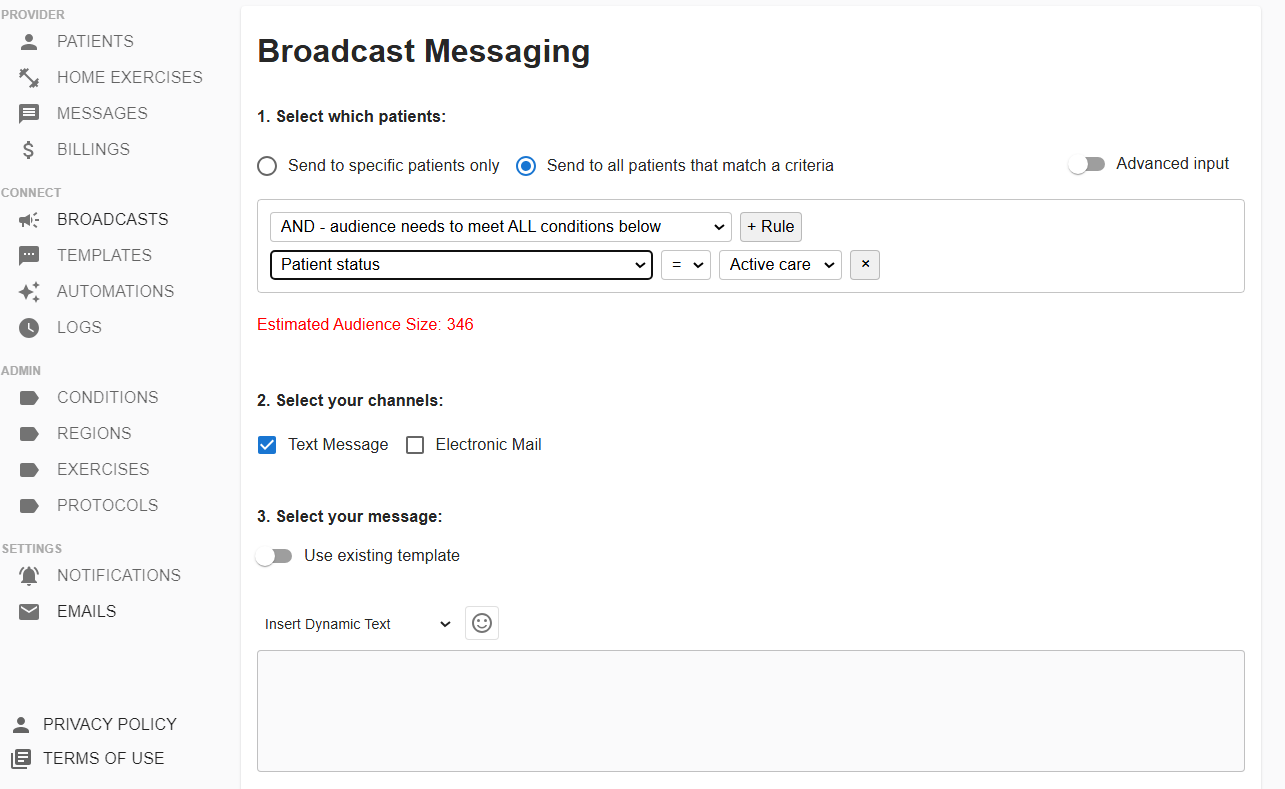Open Automations sparkle icon
1285x789 pixels.
click(x=29, y=292)
